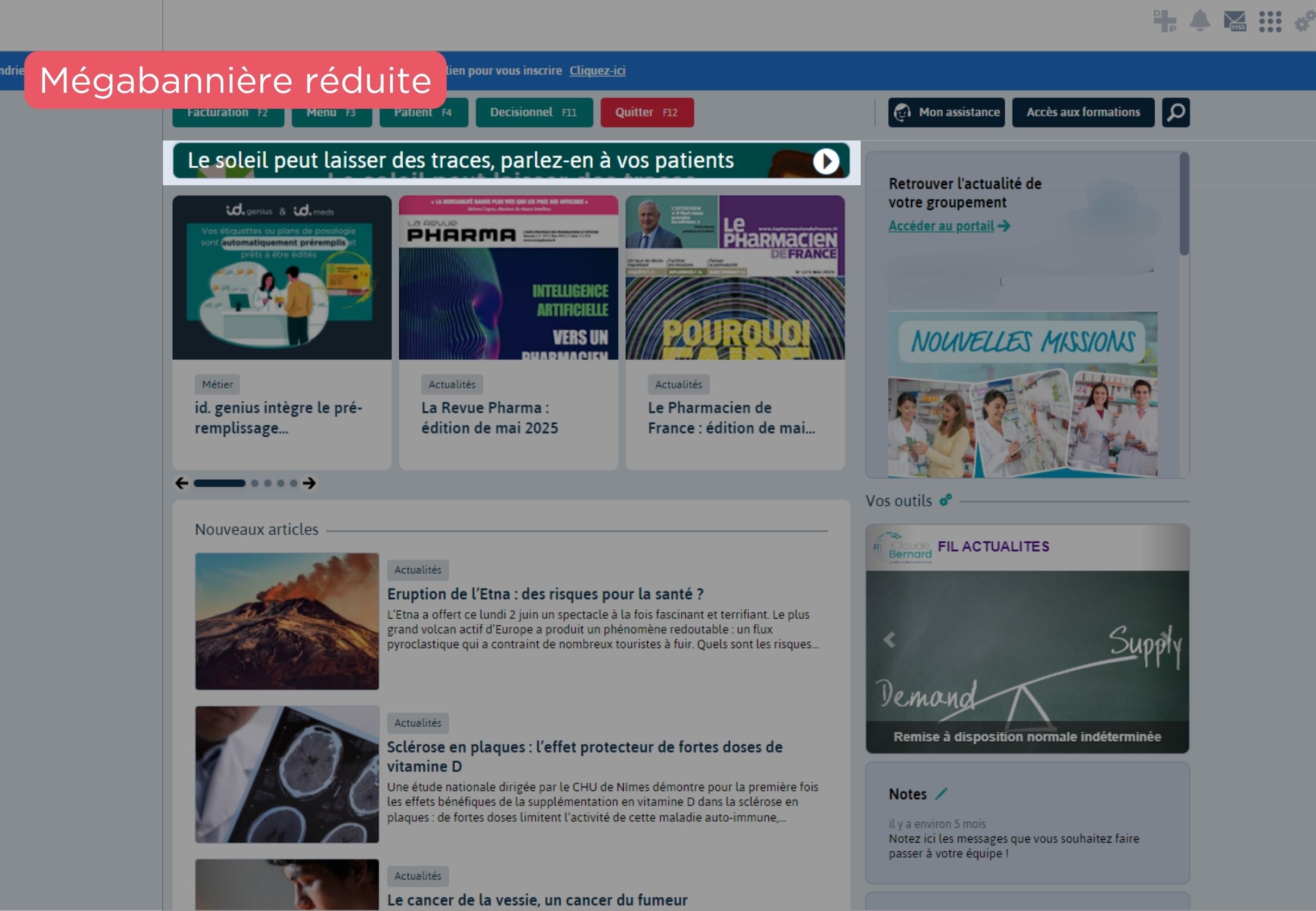Click the gears icon next to Vos outils
The height and width of the screenshot is (911, 1316).
[x=945, y=501]
